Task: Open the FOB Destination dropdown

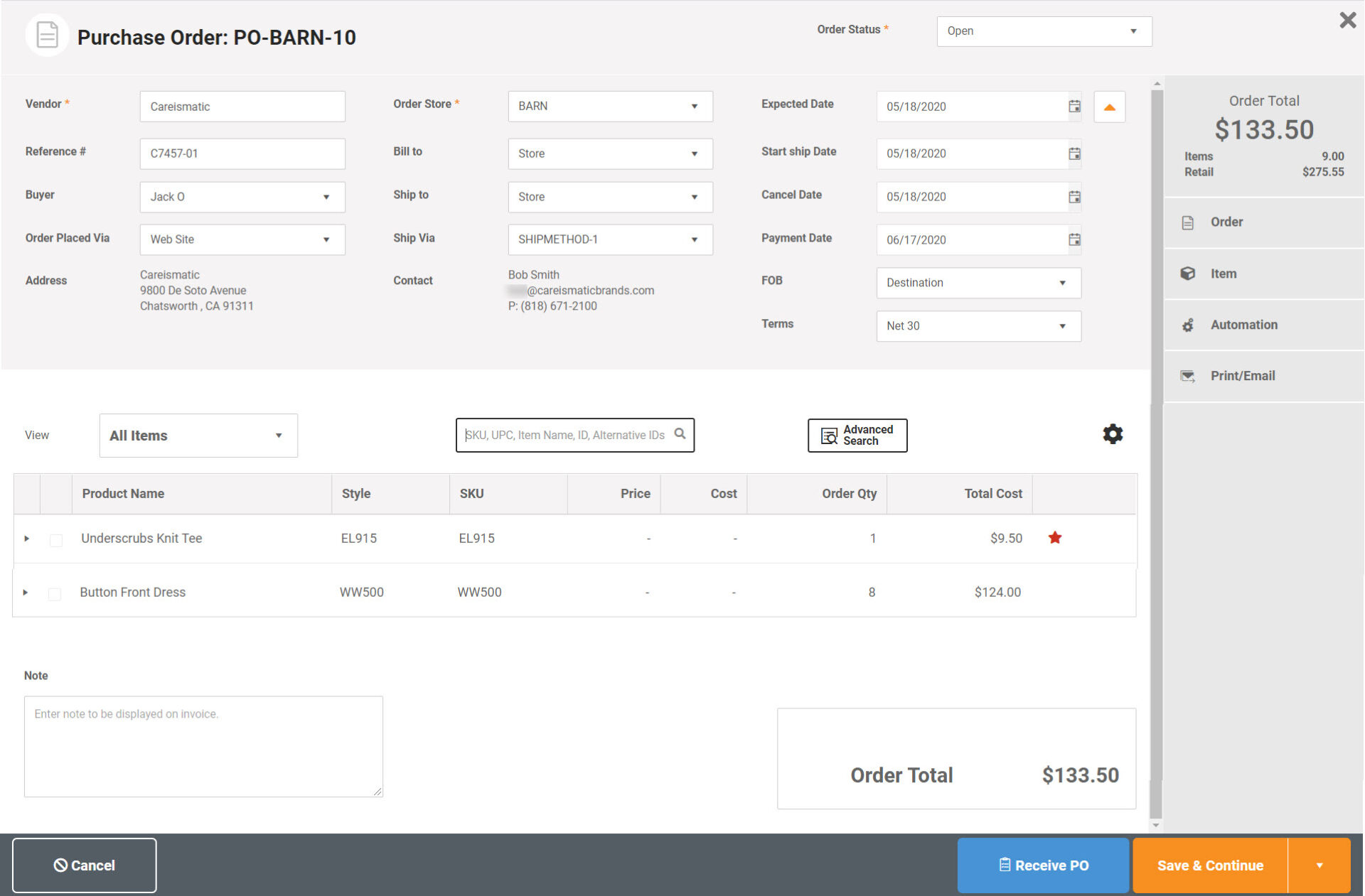Action: pyautogui.click(x=978, y=283)
